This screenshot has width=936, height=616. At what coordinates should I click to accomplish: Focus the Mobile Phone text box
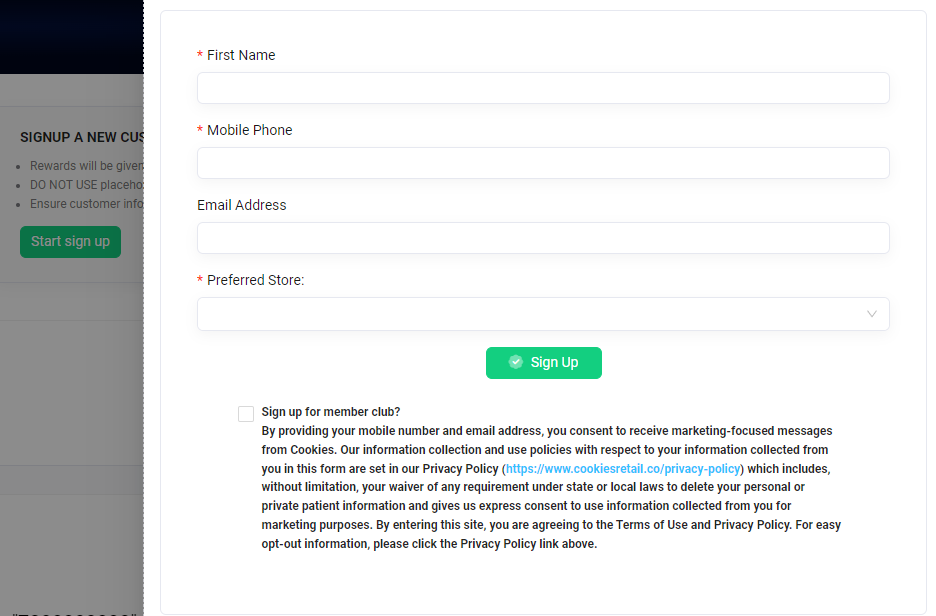[x=543, y=163]
